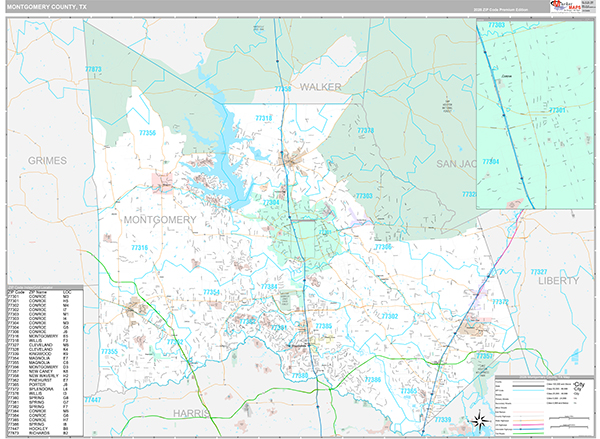This screenshot has height=439, width=600.
Task: Click the PINEHURST row in ZIP index
Action: click(39, 380)
